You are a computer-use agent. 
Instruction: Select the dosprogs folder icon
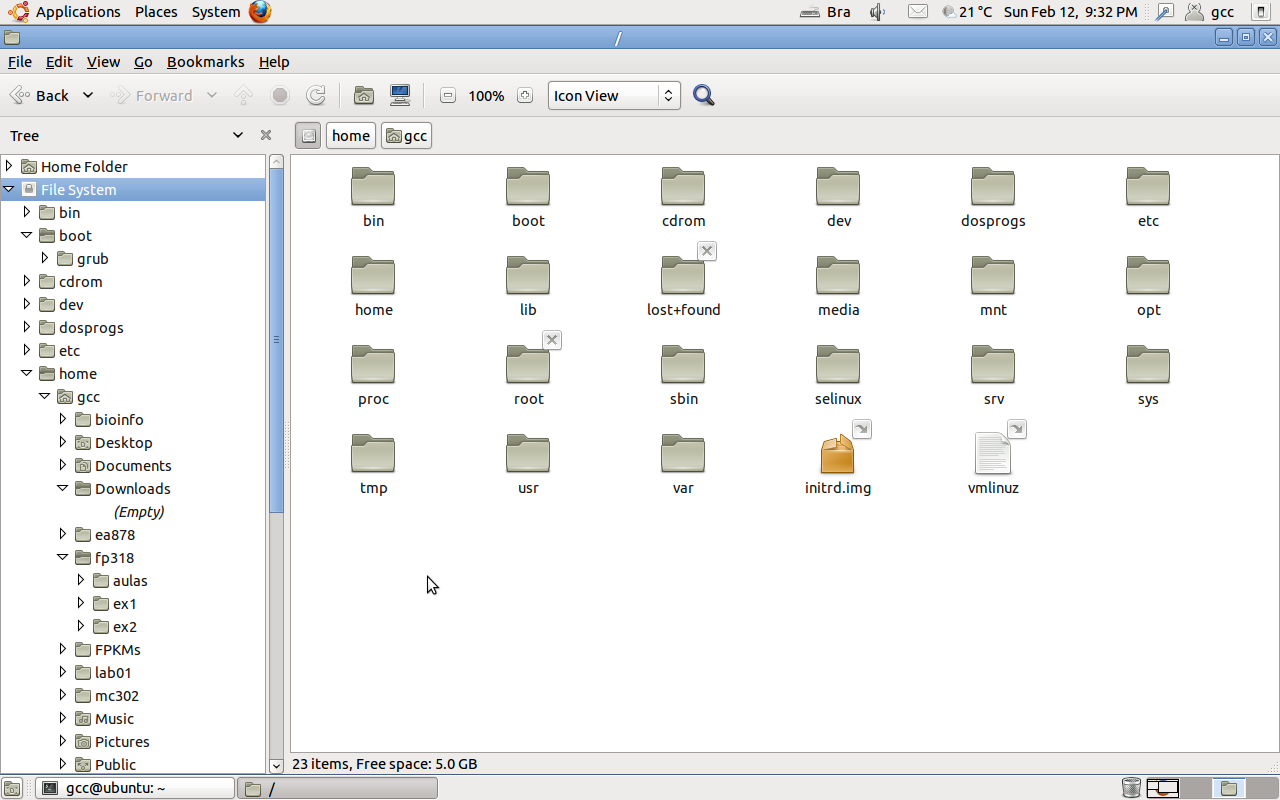(993, 187)
